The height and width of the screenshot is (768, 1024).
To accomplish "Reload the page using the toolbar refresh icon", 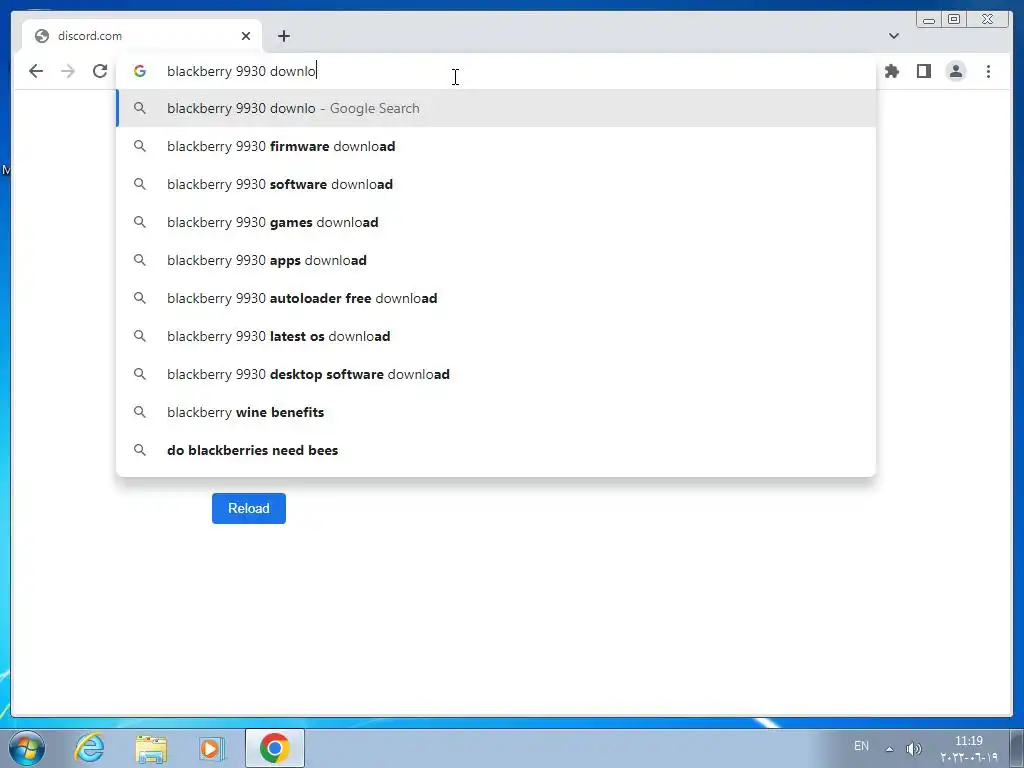I will pyautogui.click(x=100, y=71).
